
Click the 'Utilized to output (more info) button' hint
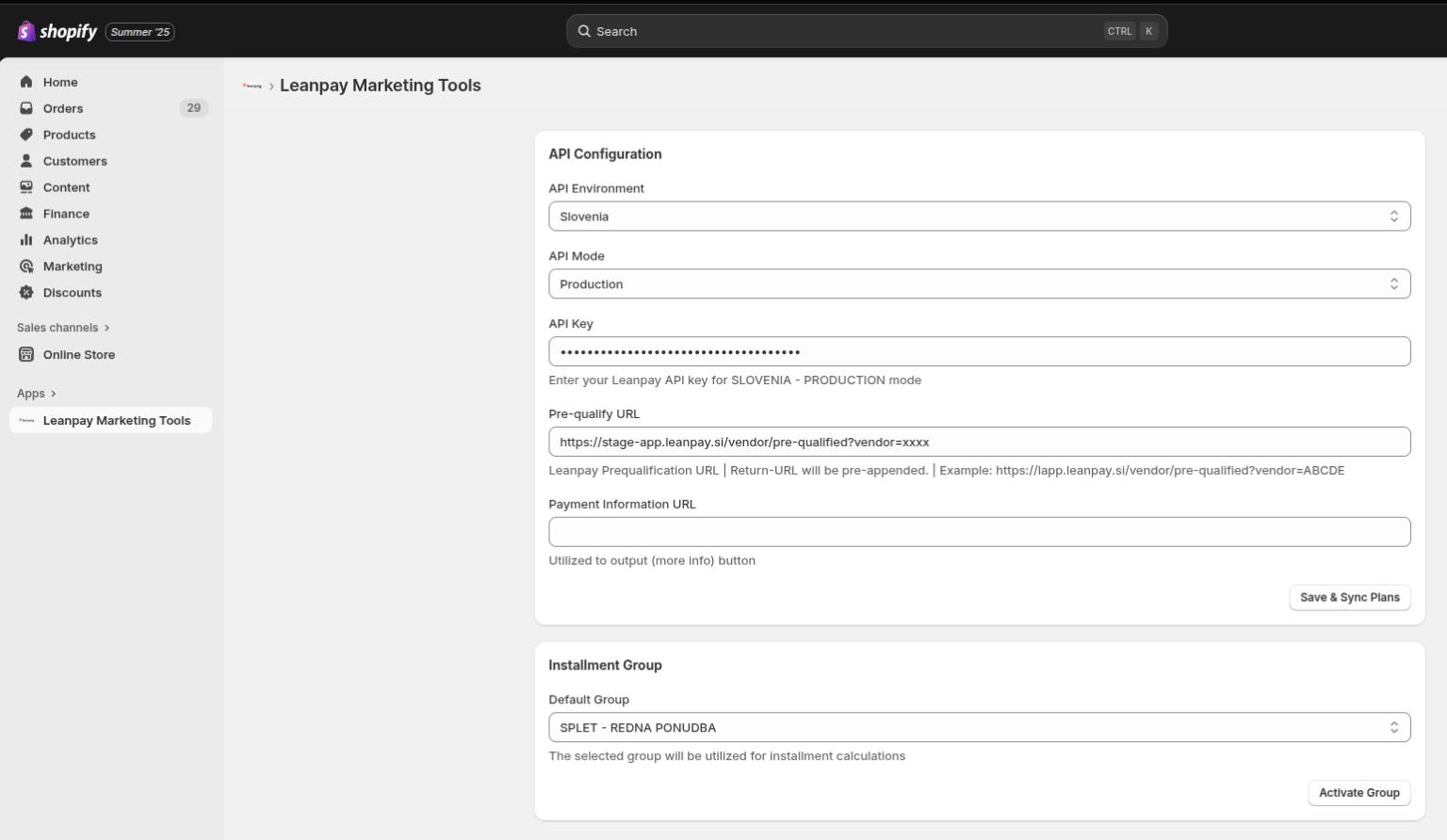[652, 561]
